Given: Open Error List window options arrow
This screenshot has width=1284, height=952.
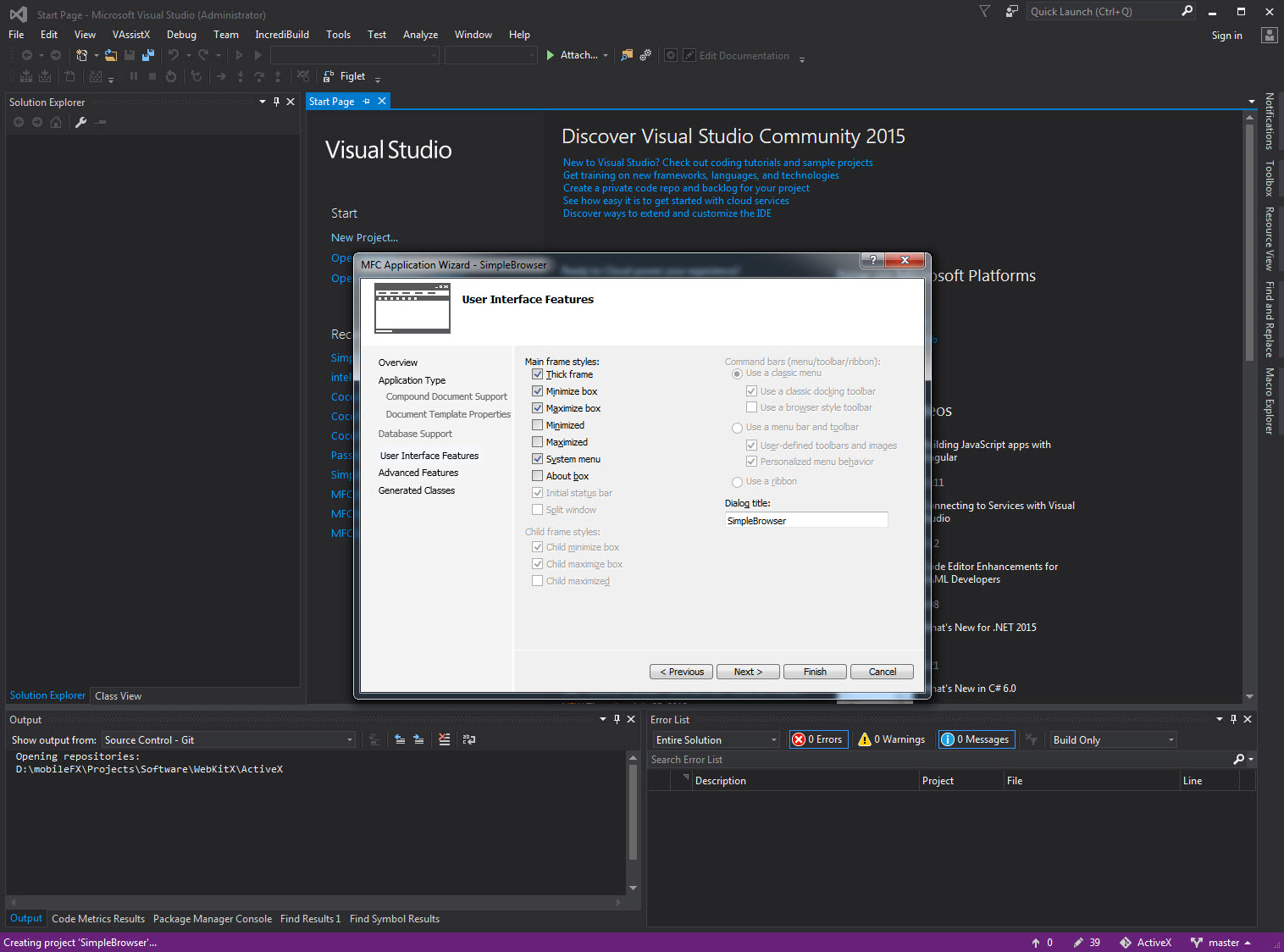Looking at the screenshot, I should click(1220, 719).
